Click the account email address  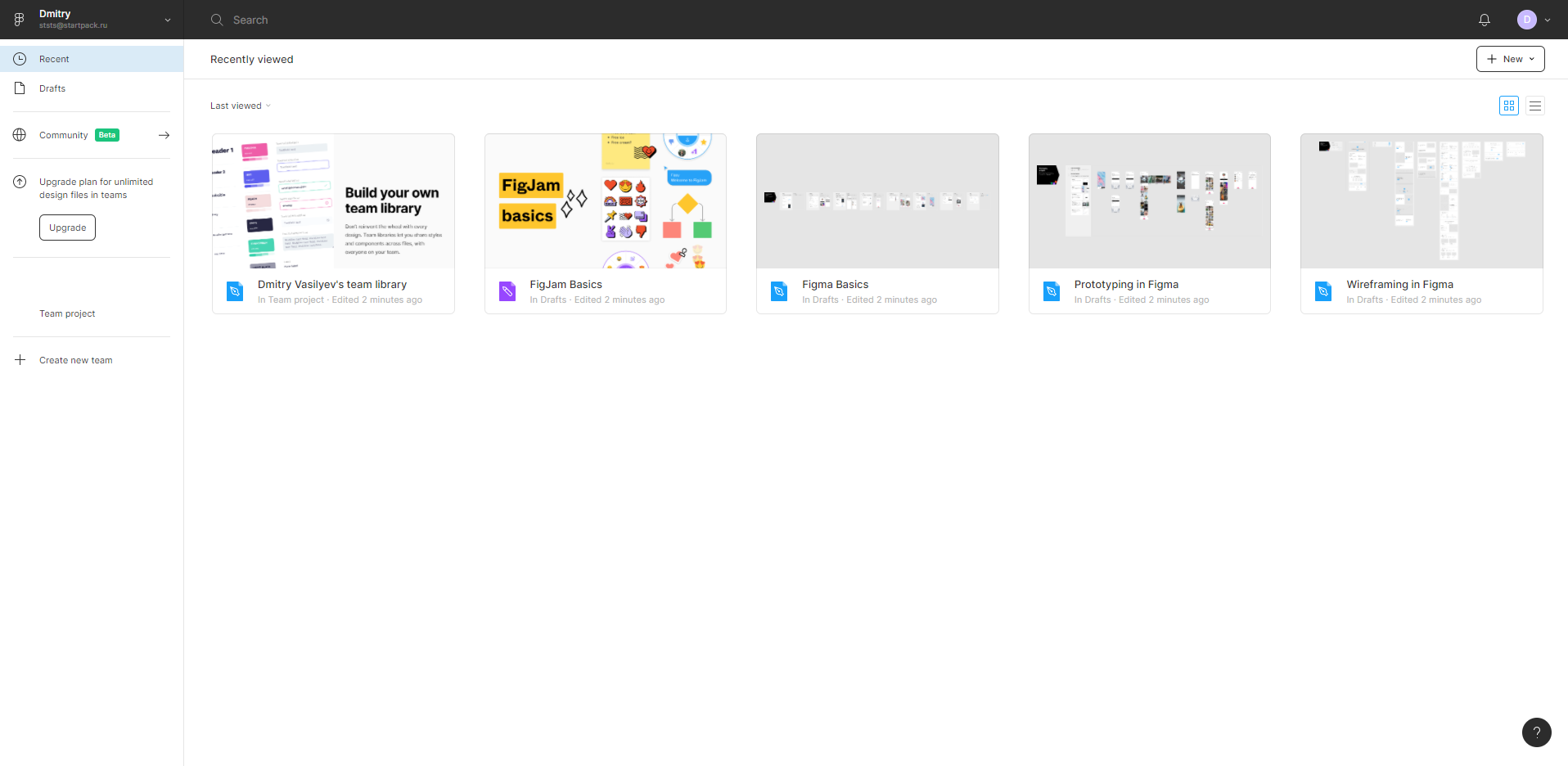[73, 25]
